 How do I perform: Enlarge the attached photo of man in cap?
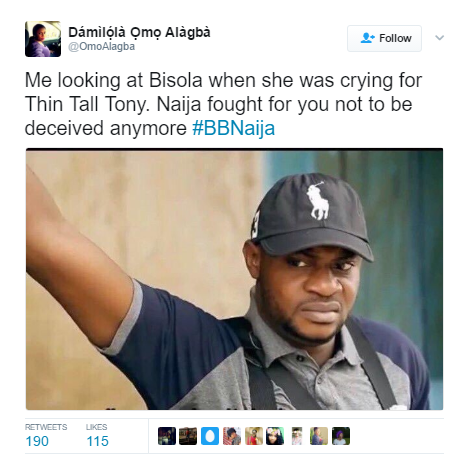coord(235,279)
